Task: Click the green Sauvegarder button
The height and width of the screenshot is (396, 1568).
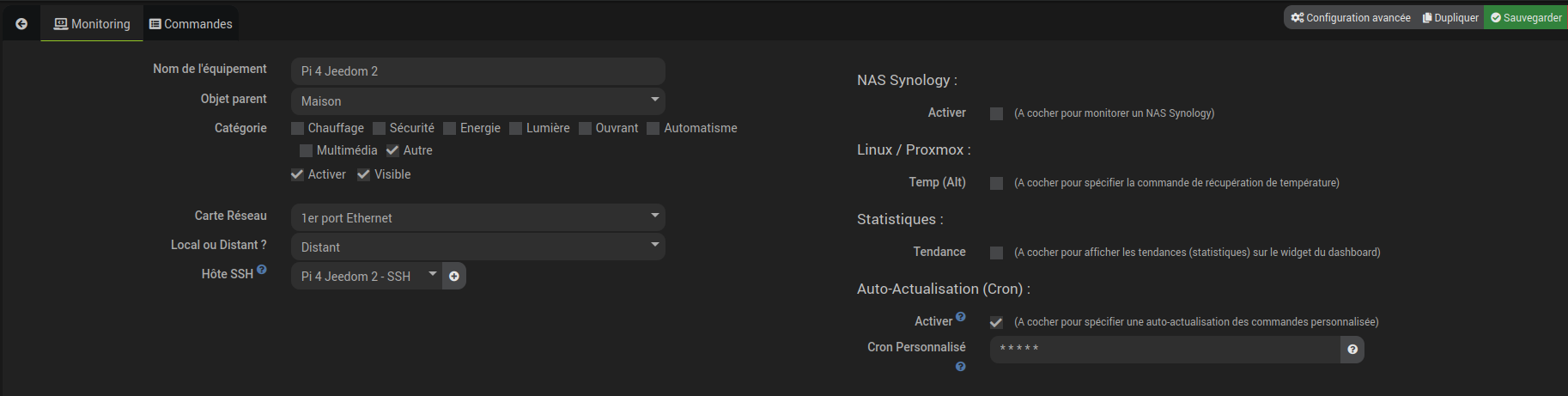Action: pos(1526,17)
